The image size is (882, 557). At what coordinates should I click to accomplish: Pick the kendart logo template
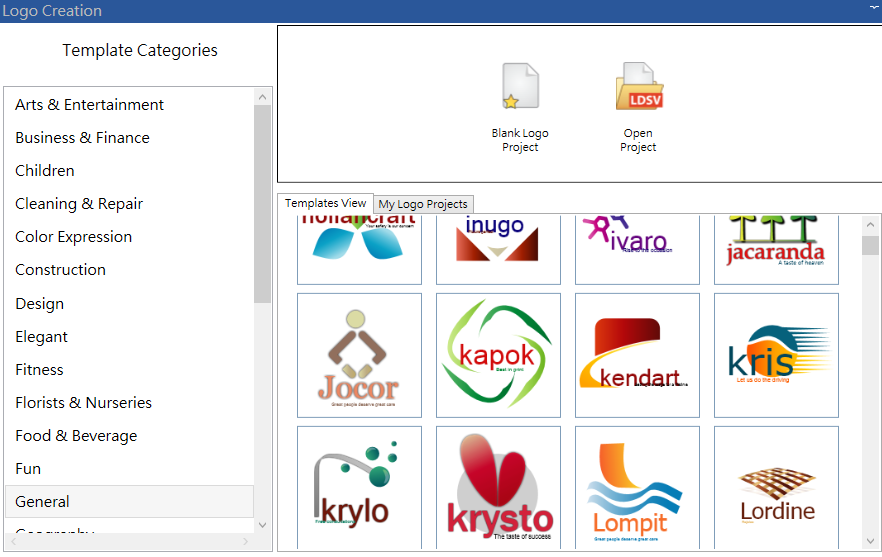(x=637, y=355)
